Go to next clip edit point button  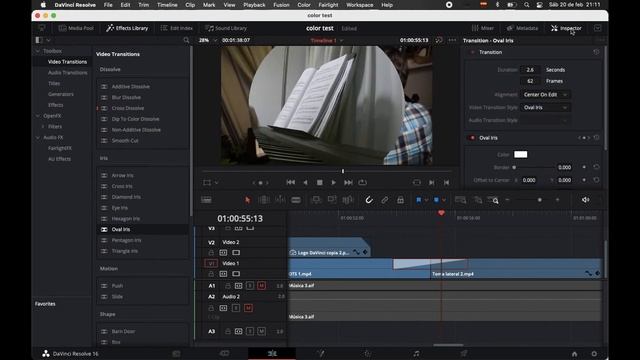coord(431,182)
